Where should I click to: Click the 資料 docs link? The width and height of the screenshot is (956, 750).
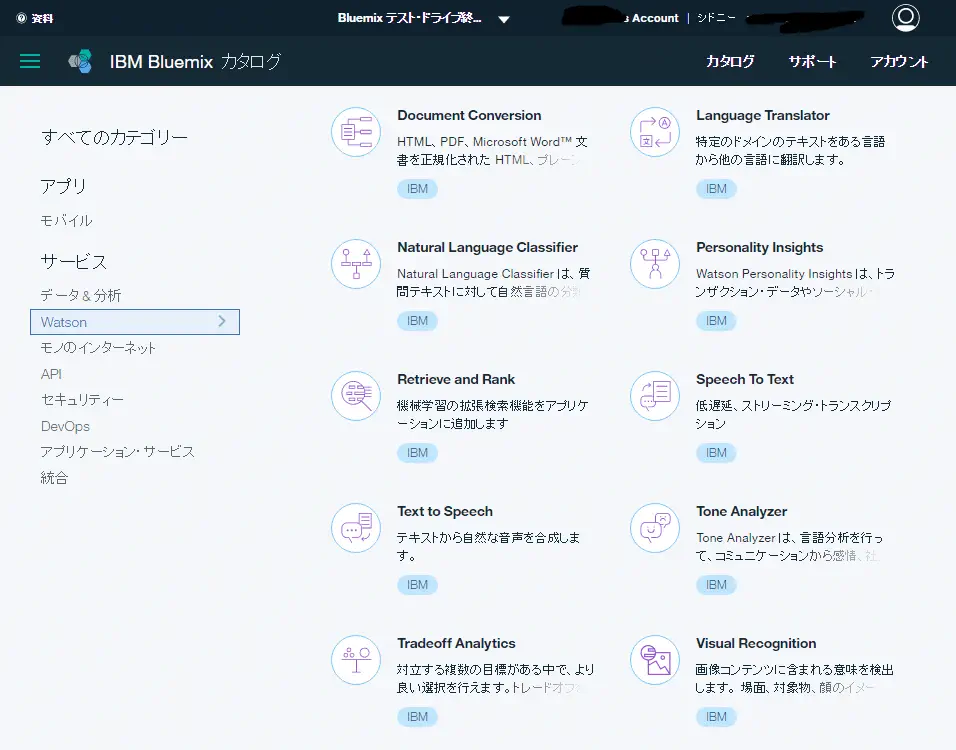36,18
